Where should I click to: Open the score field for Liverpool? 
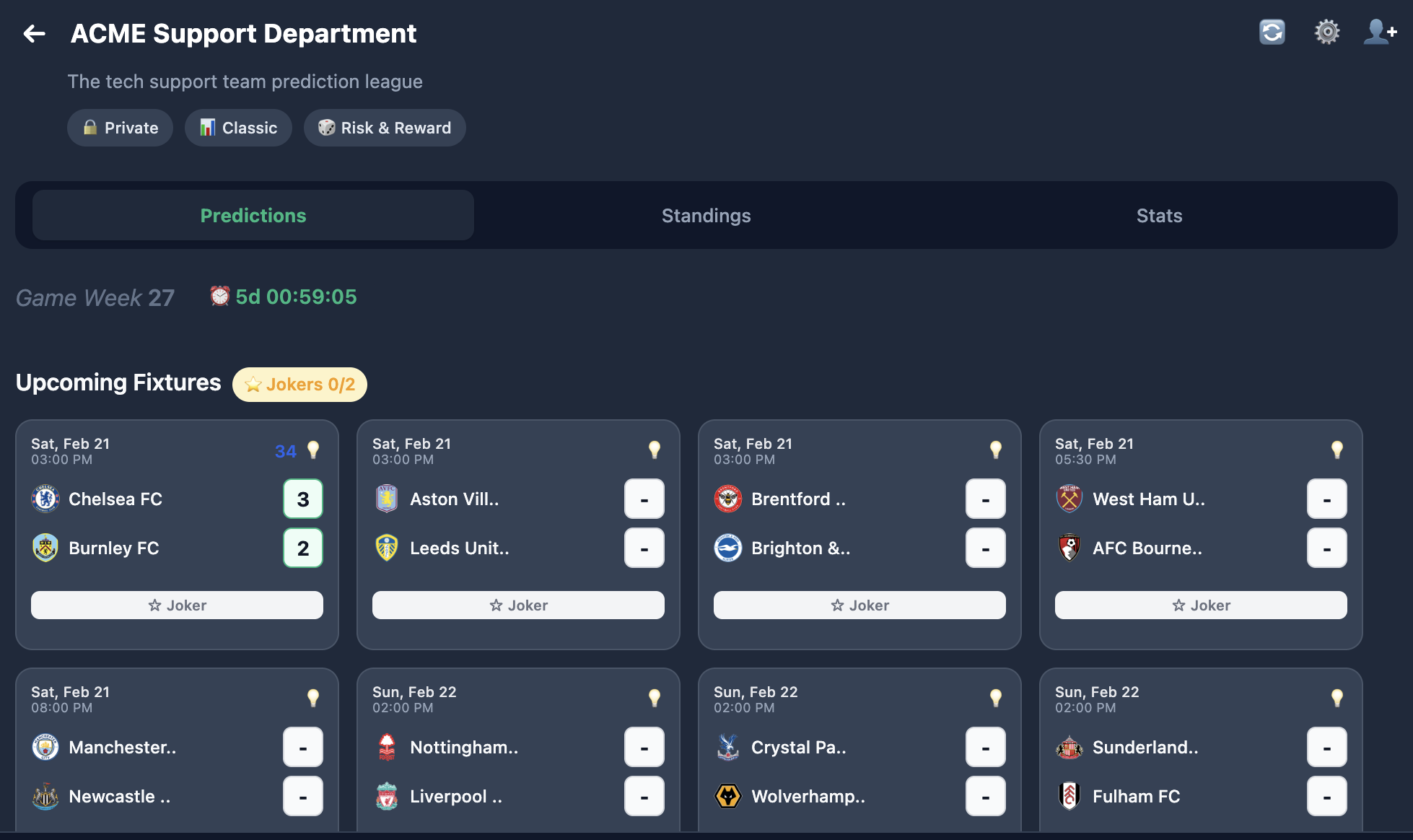tap(644, 796)
